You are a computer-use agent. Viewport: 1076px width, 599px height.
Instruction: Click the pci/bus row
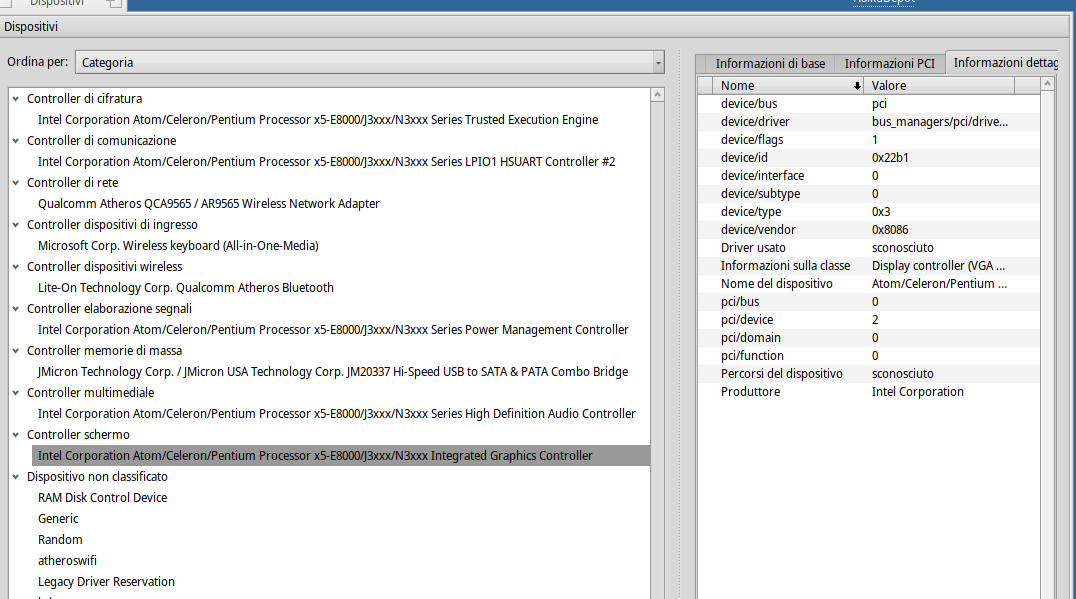point(869,302)
